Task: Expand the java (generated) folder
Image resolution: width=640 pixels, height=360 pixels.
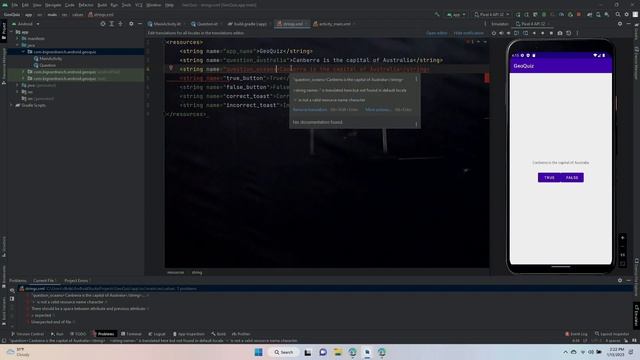Action: coord(18,85)
